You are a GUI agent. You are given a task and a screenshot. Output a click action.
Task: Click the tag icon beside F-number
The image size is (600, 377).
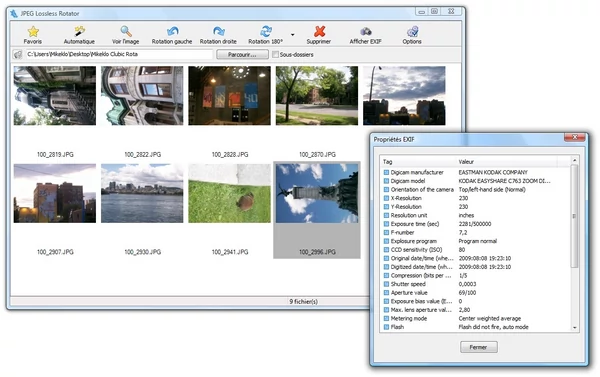coord(386,232)
